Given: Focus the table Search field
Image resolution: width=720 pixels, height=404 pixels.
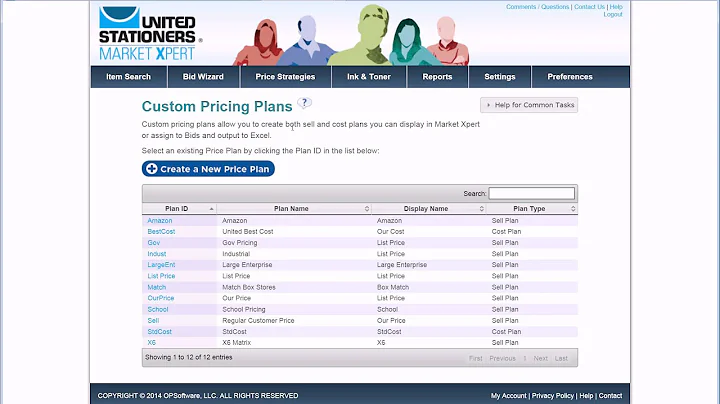Looking at the screenshot, I should click(531, 193).
